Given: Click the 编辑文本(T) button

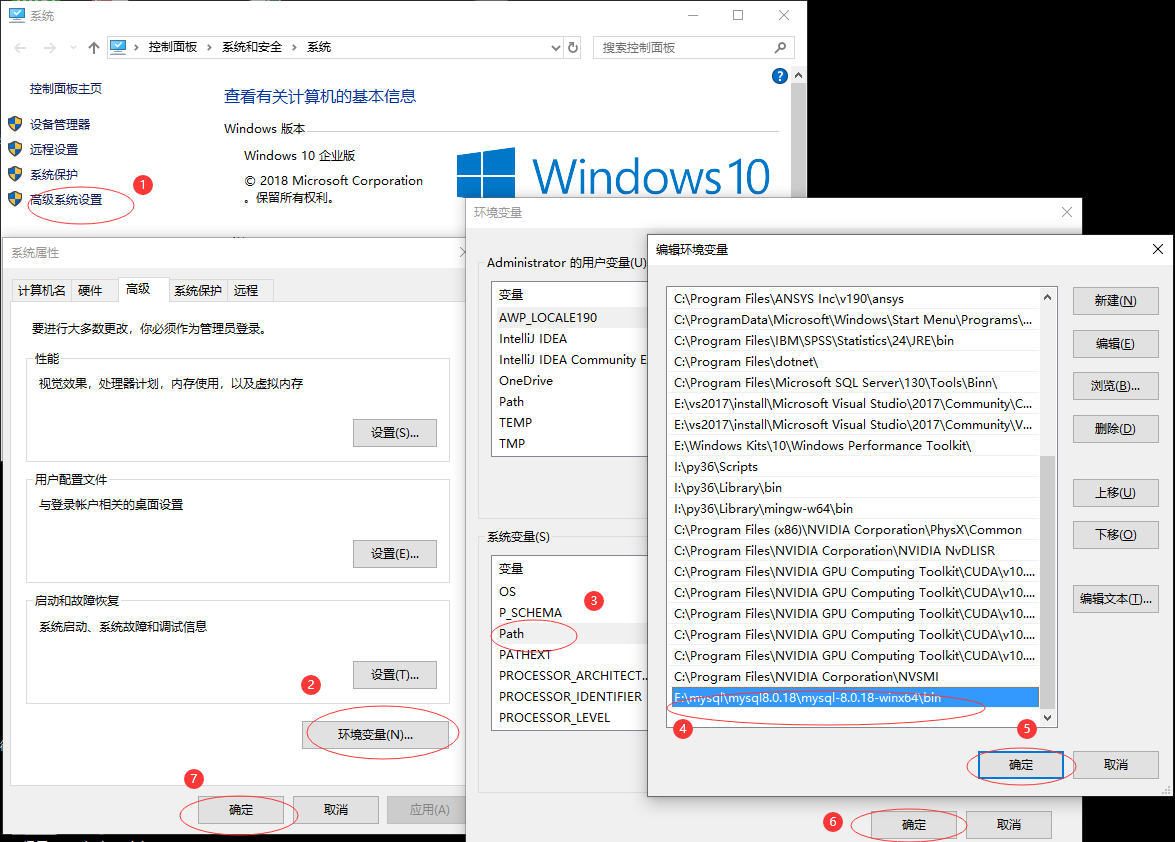Looking at the screenshot, I should [1115, 597].
